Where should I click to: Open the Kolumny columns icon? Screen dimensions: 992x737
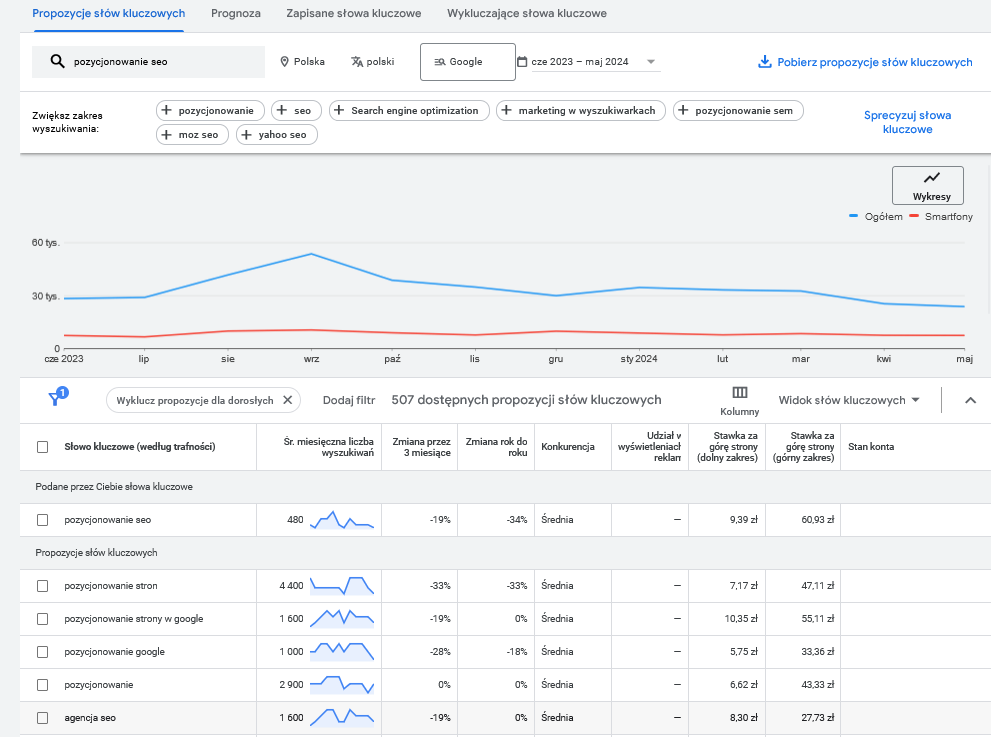point(740,393)
